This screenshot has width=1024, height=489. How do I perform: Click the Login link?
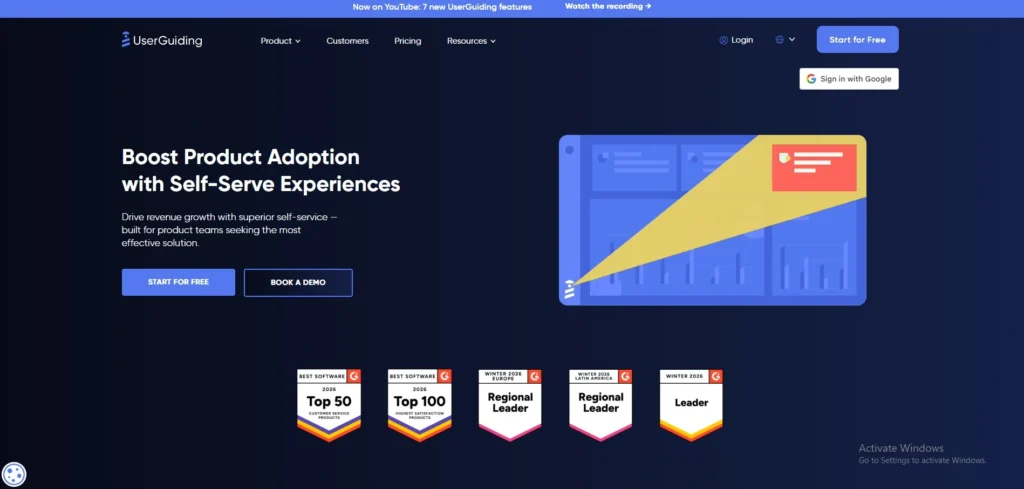pos(736,40)
